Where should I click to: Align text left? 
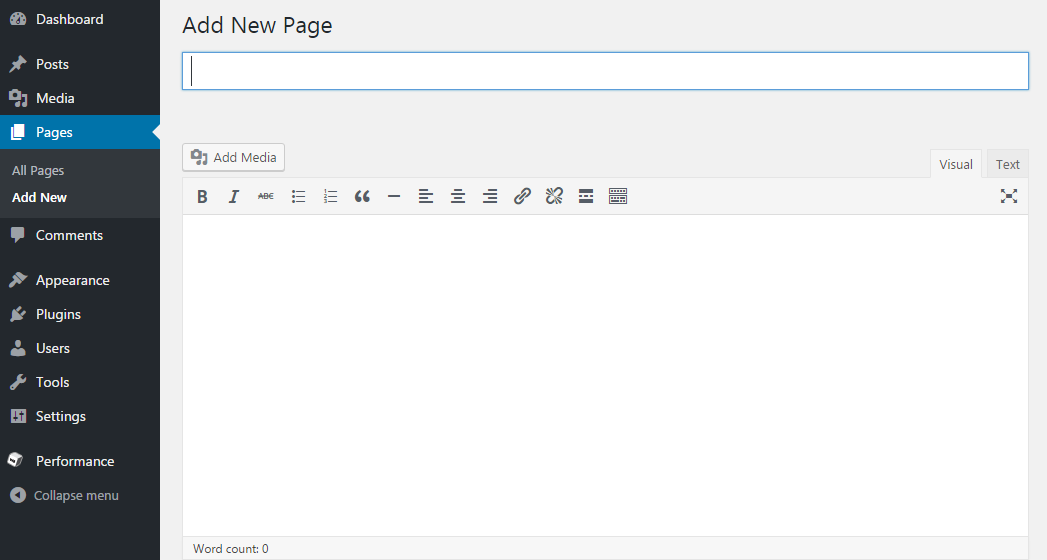pyautogui.click(x=426, y=196)
